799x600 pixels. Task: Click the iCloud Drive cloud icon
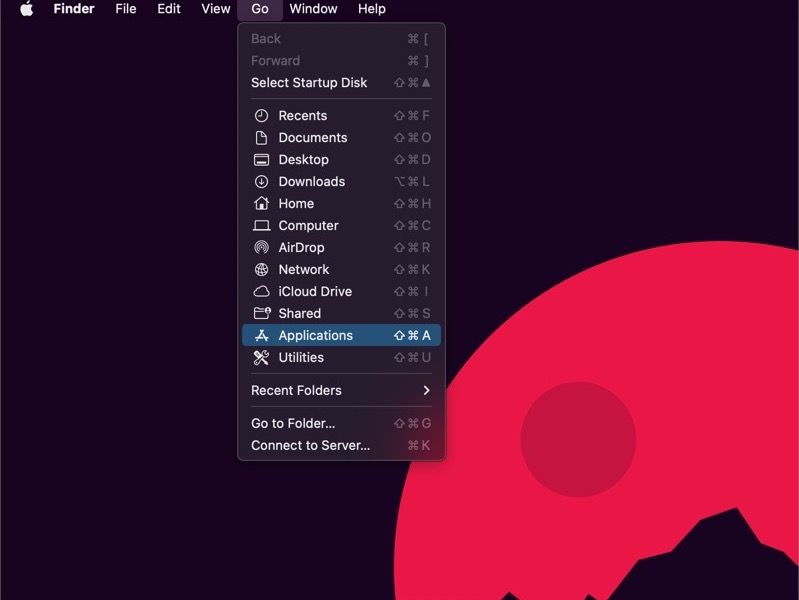[x=261, y=291]
